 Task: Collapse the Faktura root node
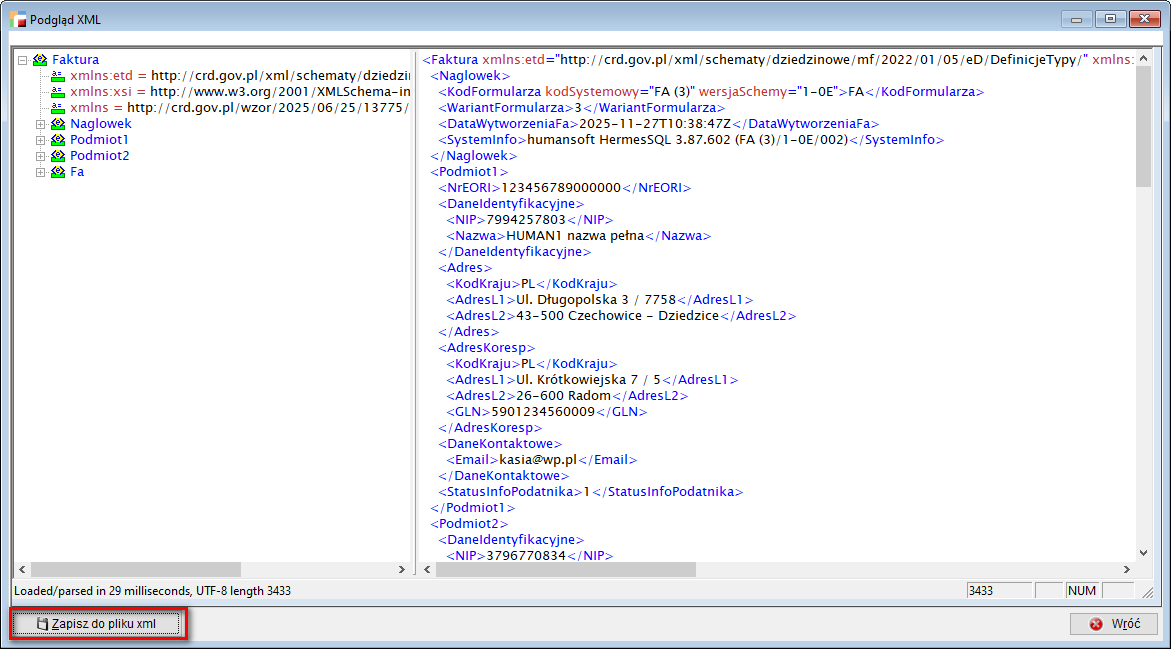coord(22,60)
